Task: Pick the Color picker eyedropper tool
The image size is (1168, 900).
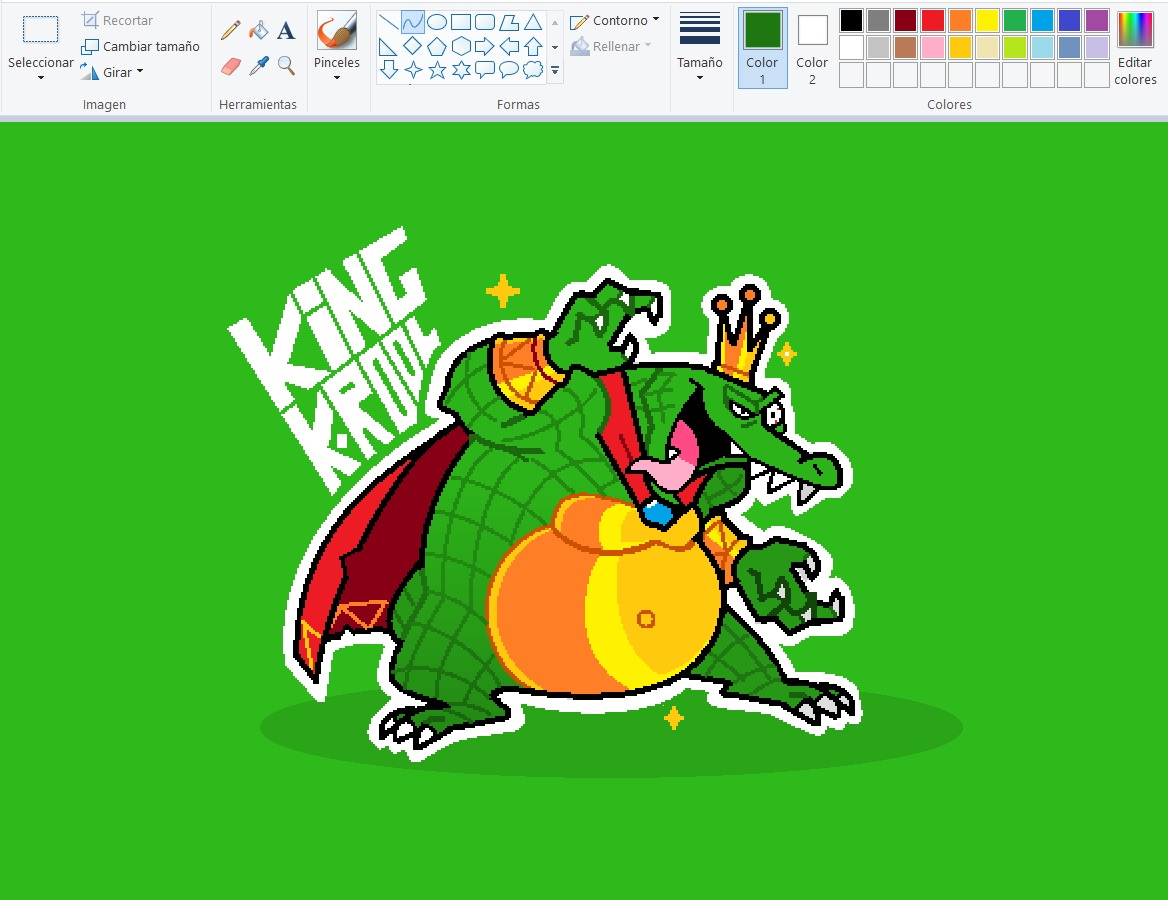Action: 258,66
